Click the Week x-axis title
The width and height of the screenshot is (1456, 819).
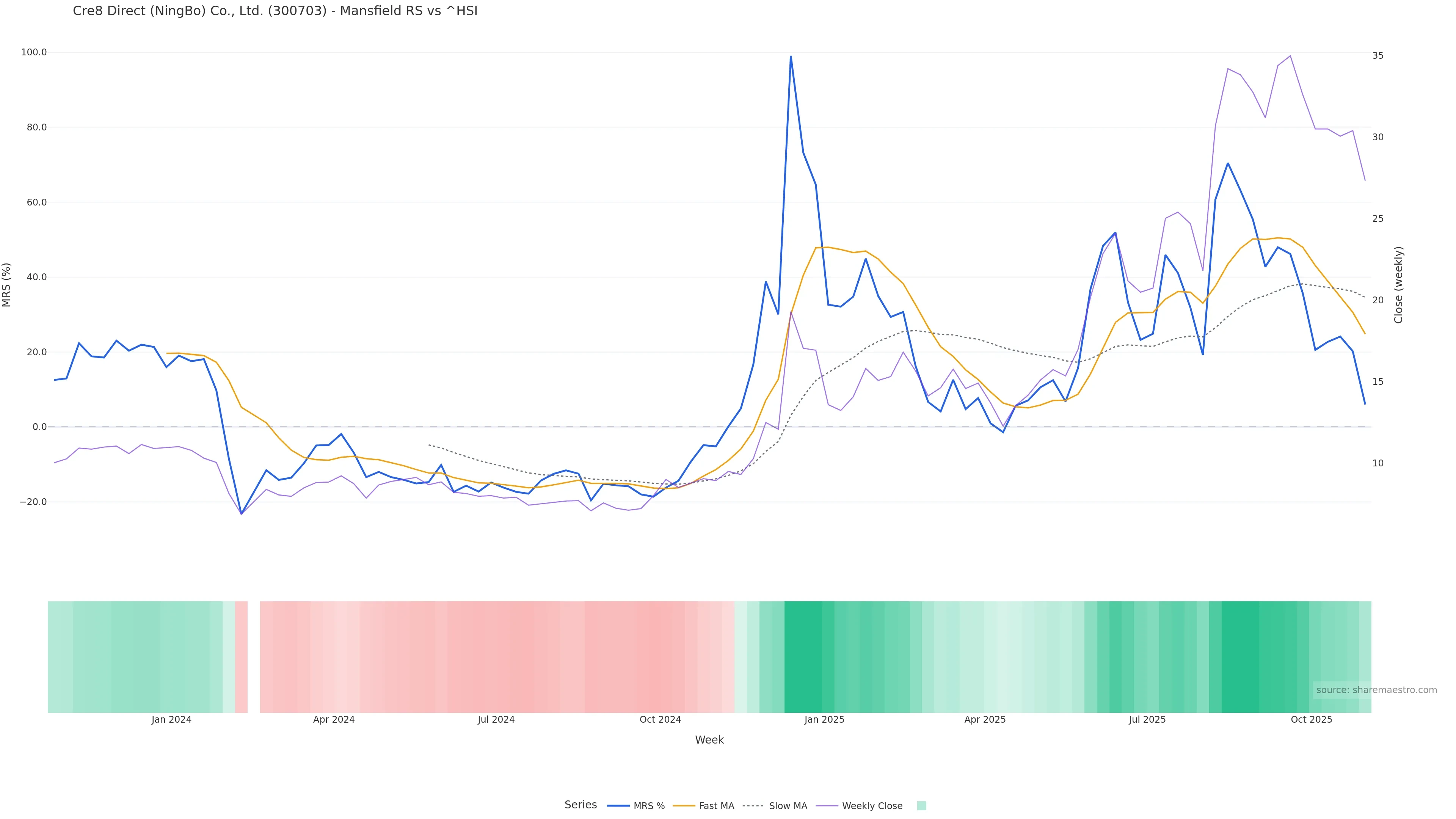(x=709, y=740)
